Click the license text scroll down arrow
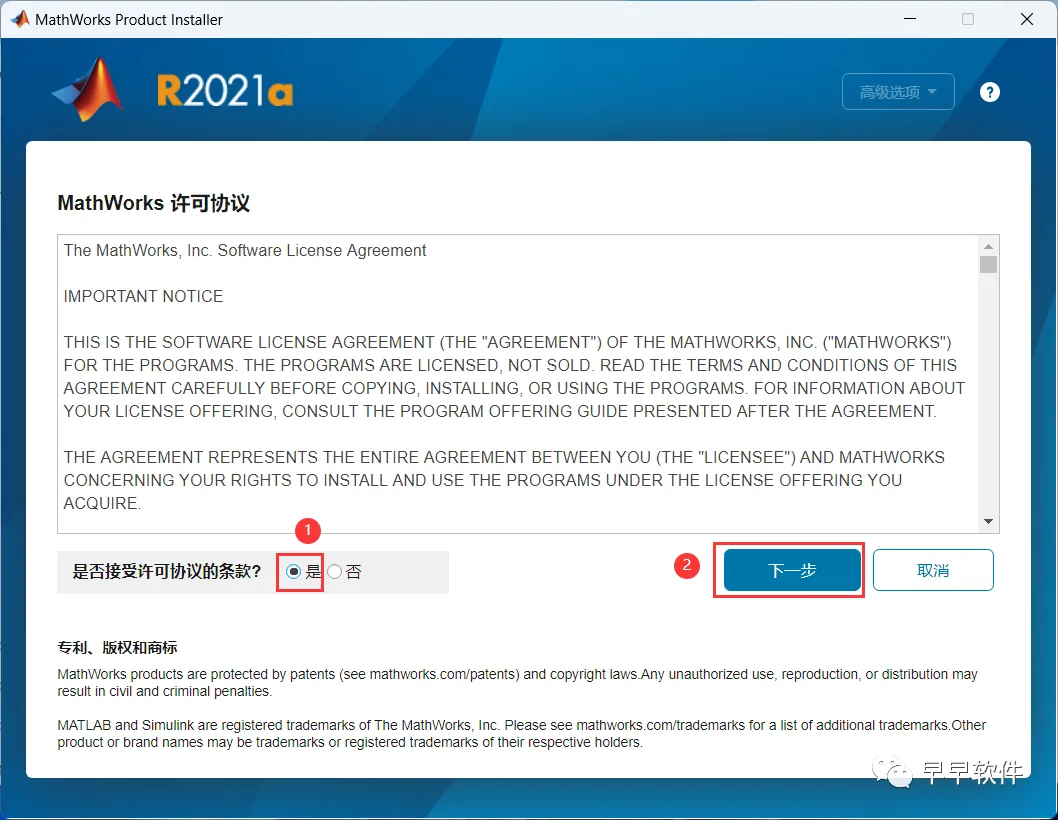Image resolution: width=1058 pixels, height=820 pixels. pyautogui.click(x=988, y=521)
